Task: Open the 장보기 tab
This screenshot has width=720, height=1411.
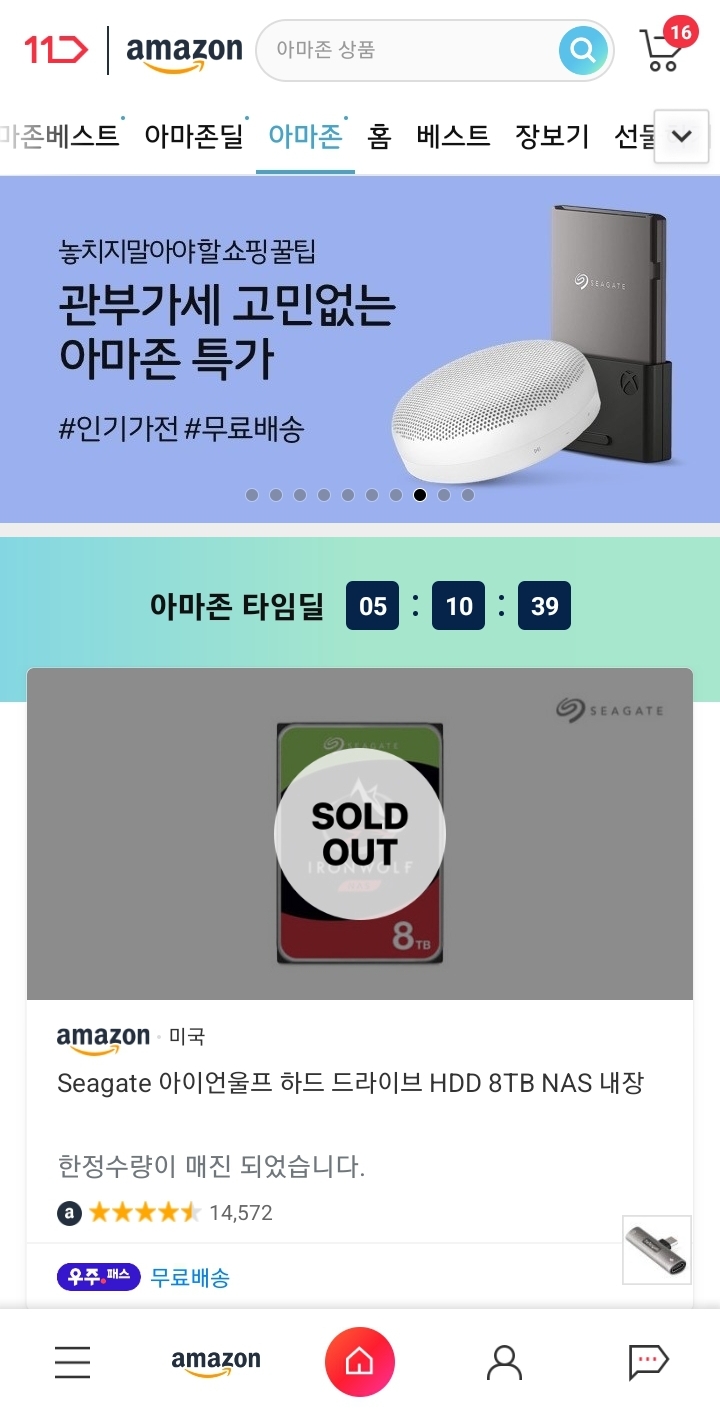Action: pos(552,136)
